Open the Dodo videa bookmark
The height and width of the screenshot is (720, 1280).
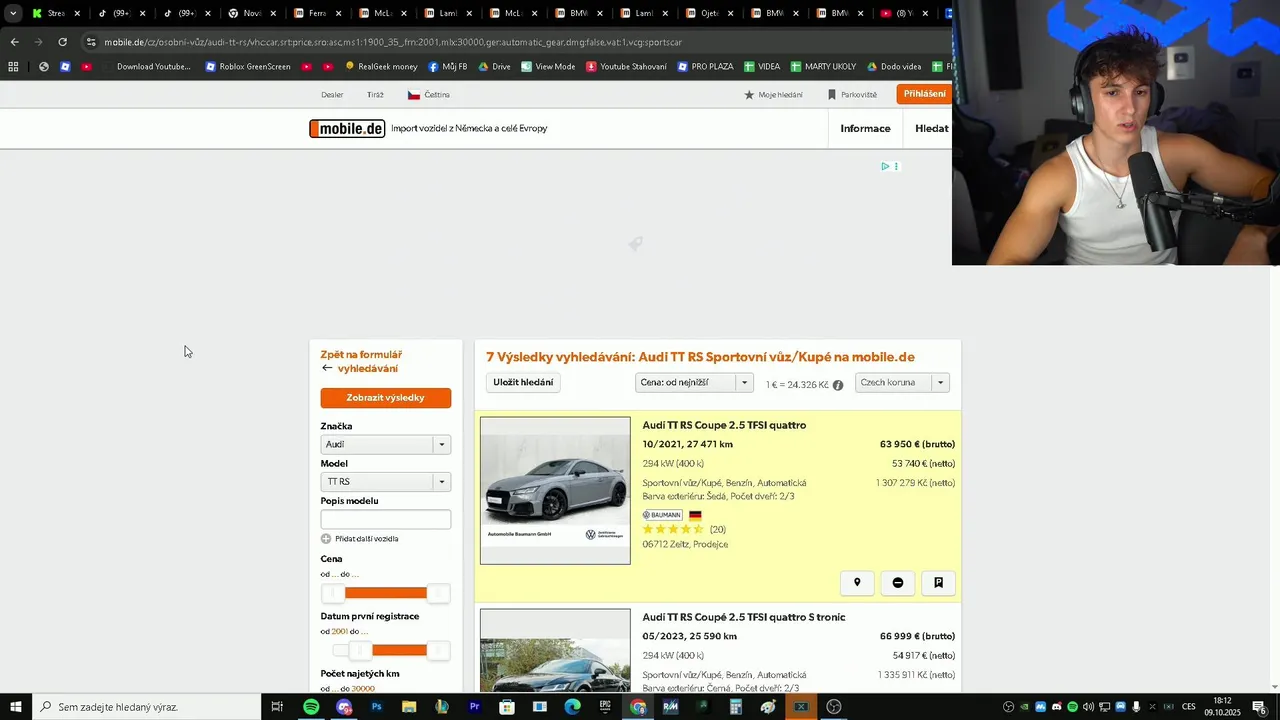point(894,67)
